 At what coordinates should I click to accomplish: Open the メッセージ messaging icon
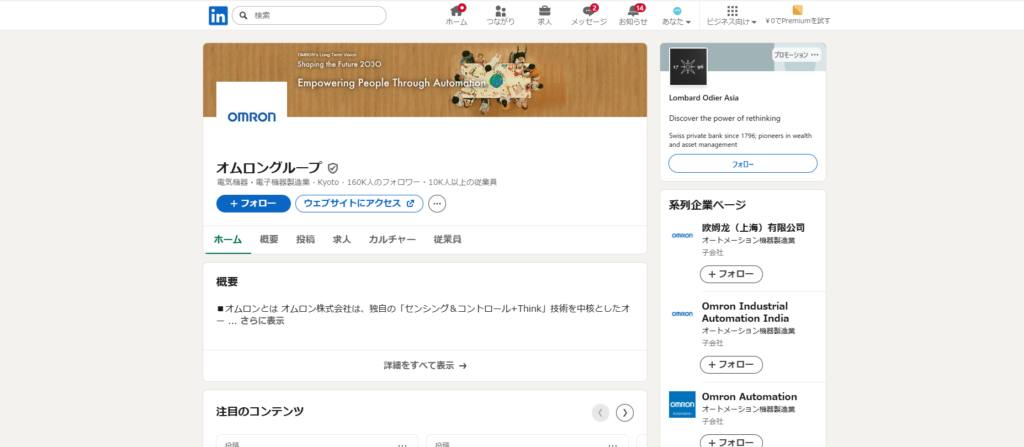(x=588, y=11)
